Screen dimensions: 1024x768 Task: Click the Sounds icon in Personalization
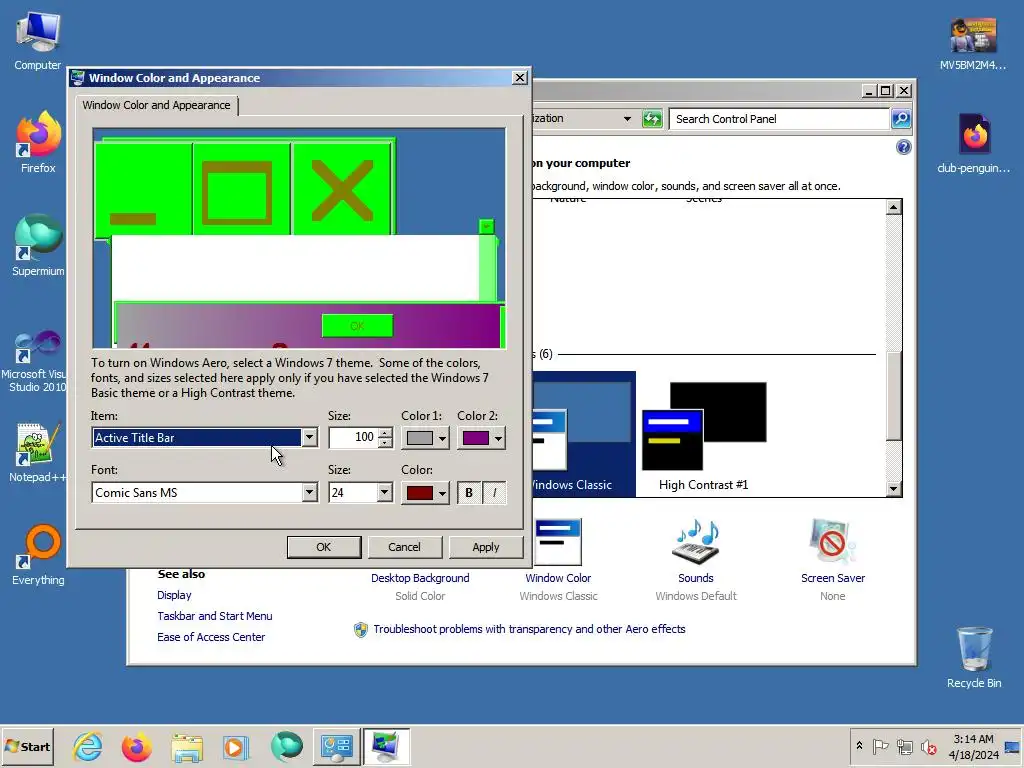click(x=696, y=542)
